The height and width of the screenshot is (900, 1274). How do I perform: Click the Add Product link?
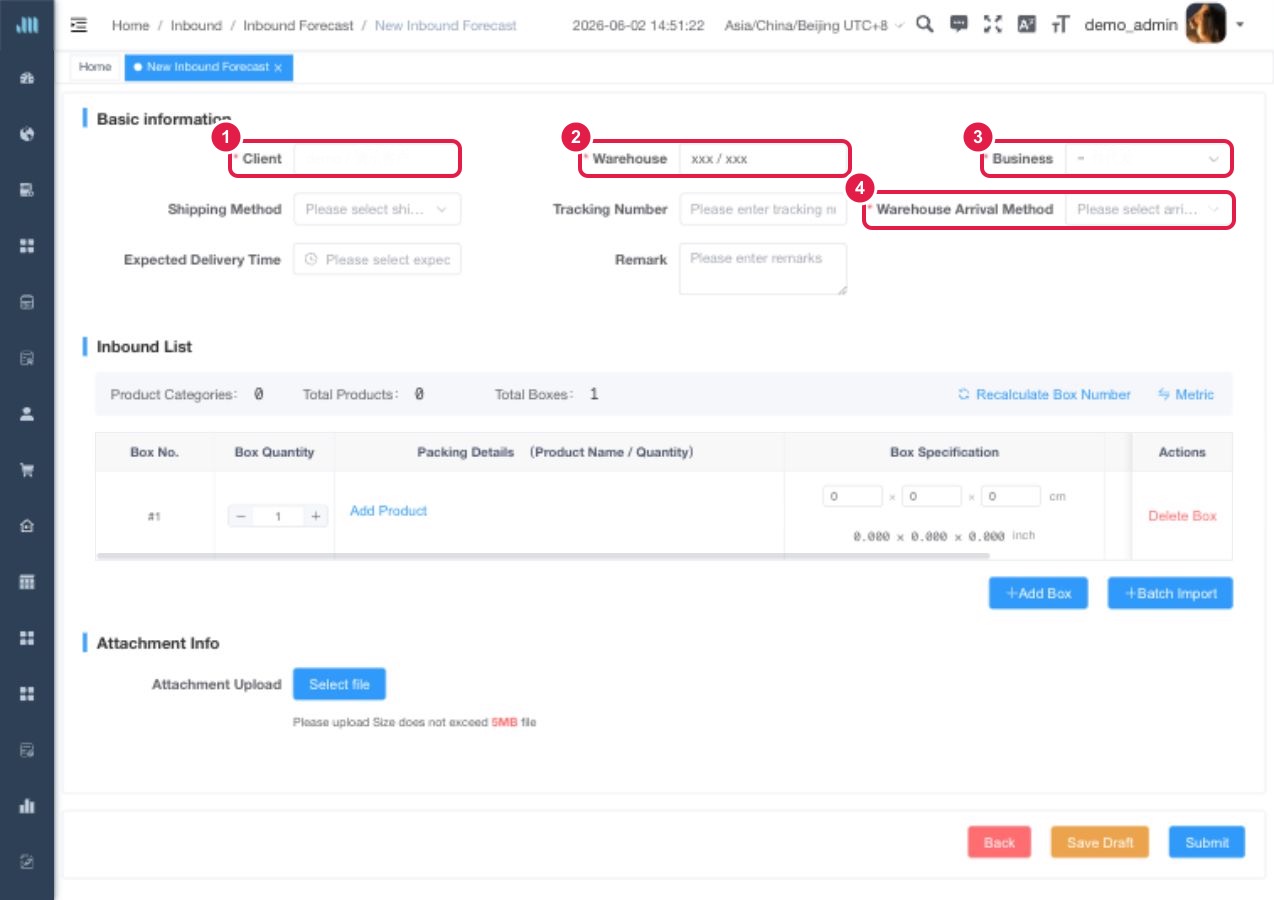[x=388, y=511]
